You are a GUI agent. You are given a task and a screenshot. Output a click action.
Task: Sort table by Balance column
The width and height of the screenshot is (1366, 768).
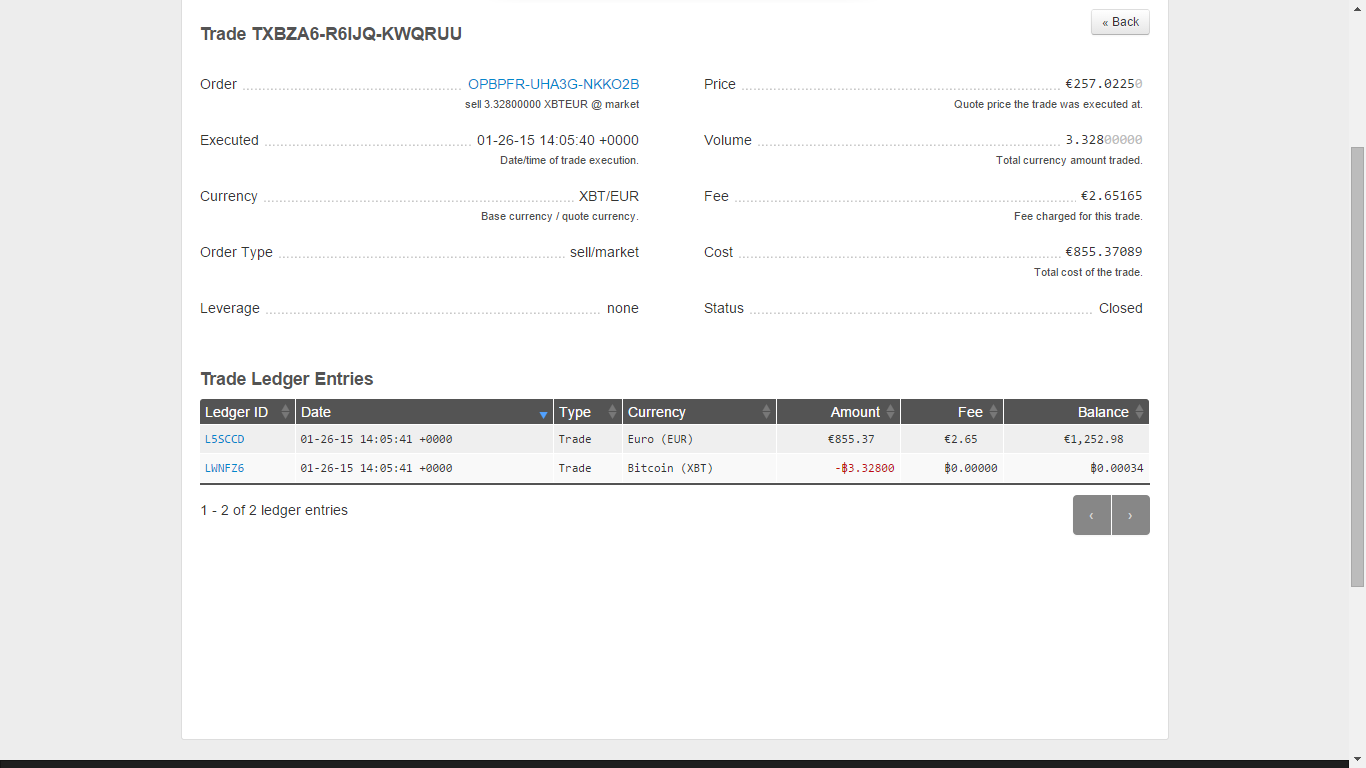(1076, 412)
